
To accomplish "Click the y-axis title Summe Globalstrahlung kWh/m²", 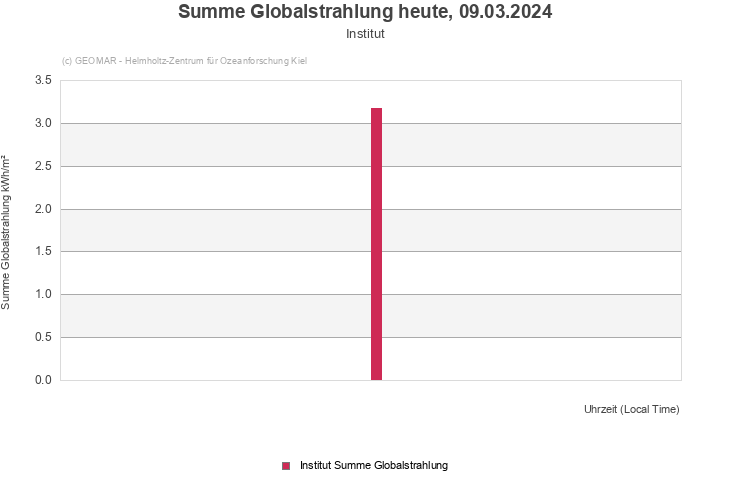I will [7, 231].
